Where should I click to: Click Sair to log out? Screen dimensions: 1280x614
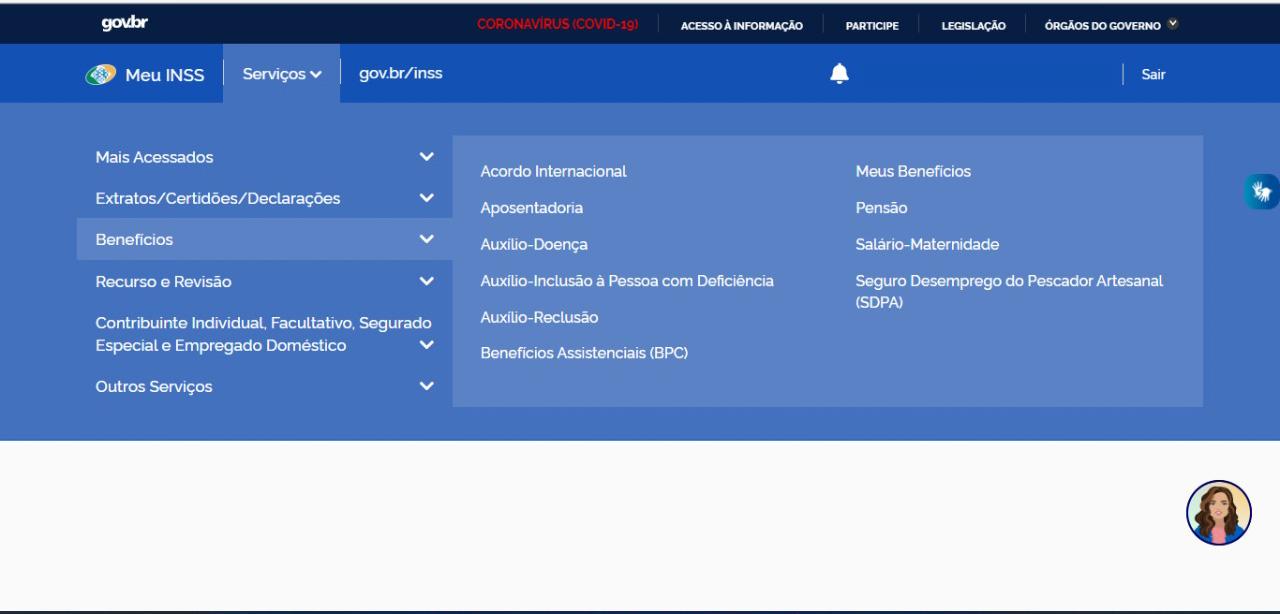[1153, 74]
